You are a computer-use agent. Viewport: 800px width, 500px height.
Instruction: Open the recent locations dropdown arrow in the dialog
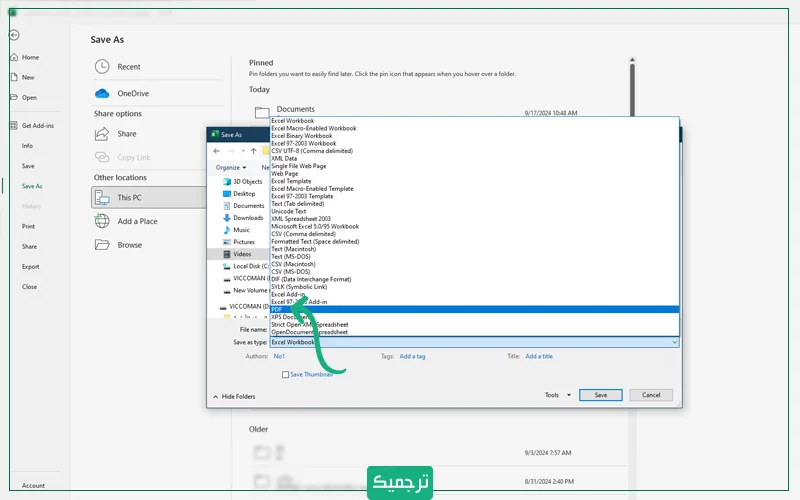(243, 151)
